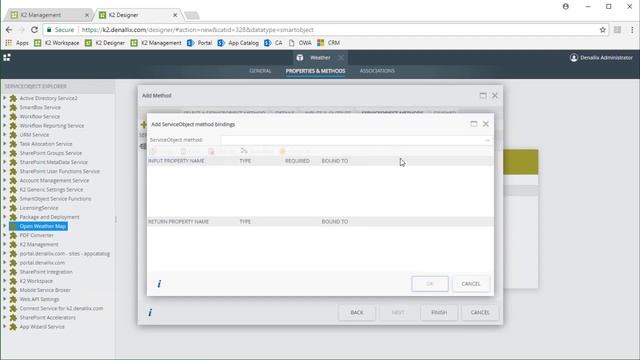Click the PDF Converter service icon

click(13, 236)
